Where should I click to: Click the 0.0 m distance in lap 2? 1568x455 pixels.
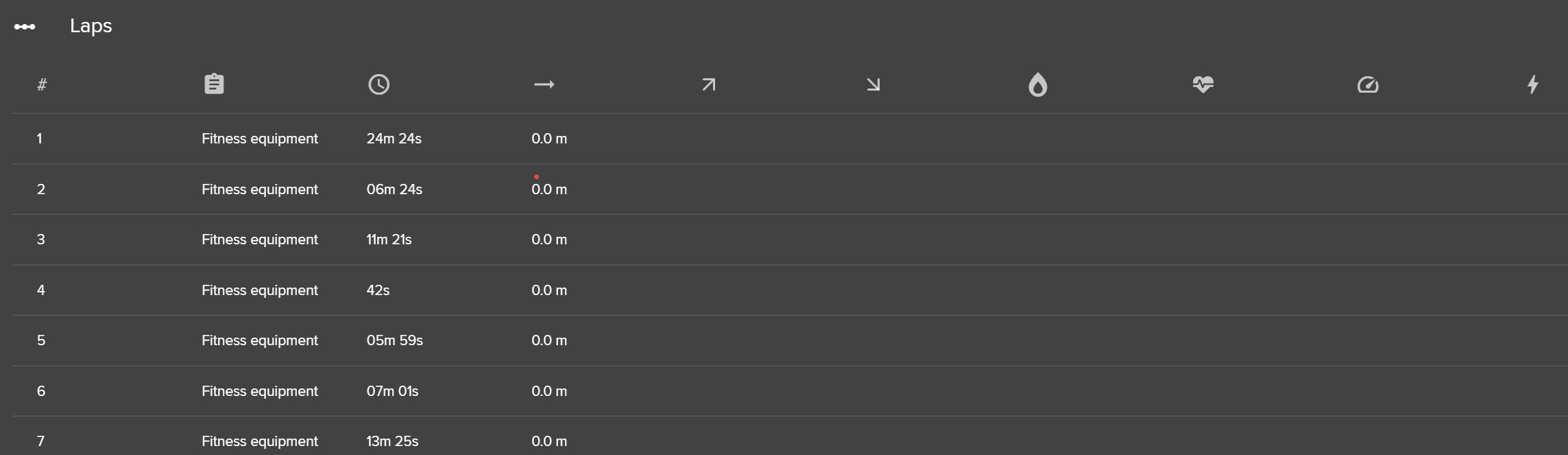pos(549,189)
